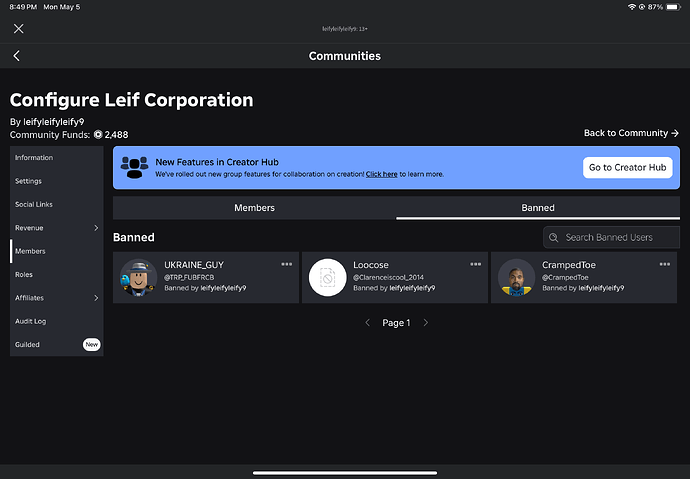Click the Robux icon next to funds
This screenshot has width=690, height=479.
point(98,135)
